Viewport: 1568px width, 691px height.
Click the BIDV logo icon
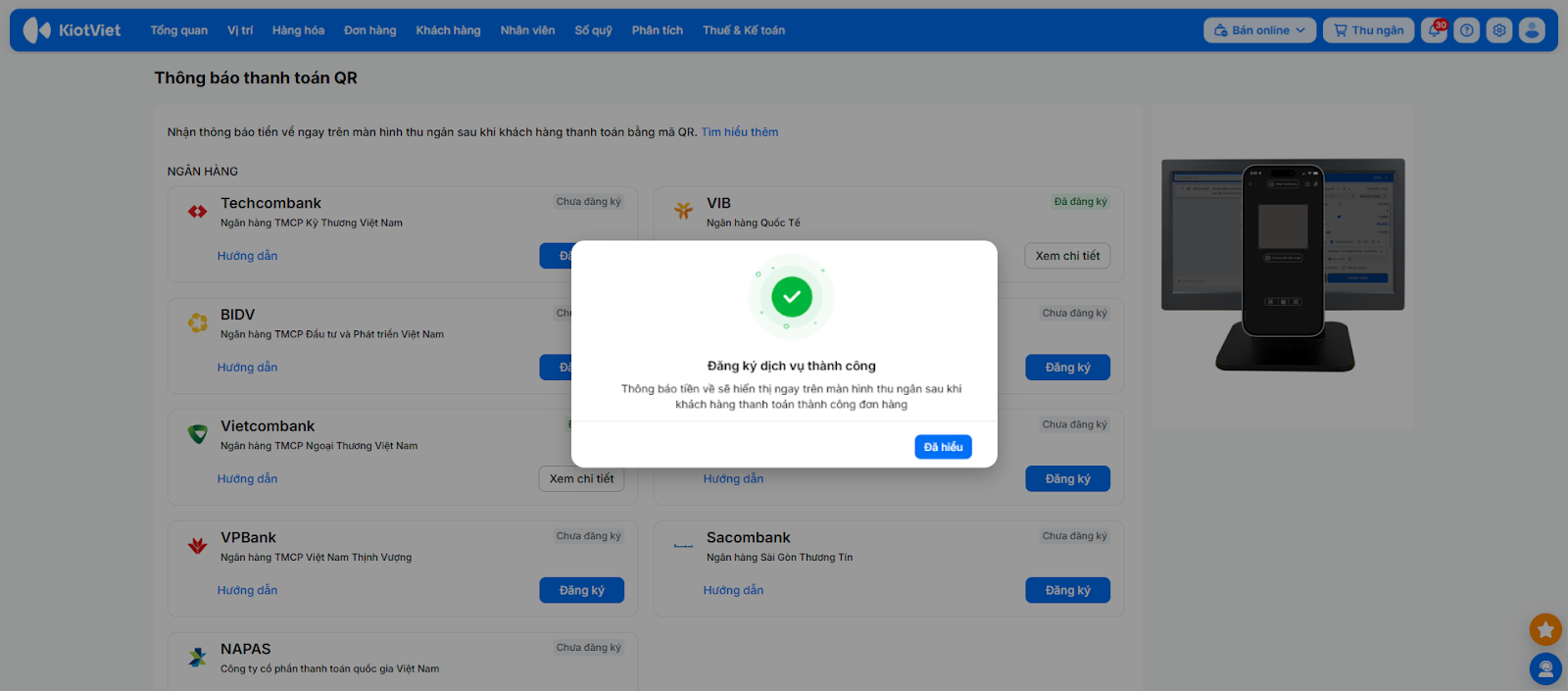click(x=198, y=322)
